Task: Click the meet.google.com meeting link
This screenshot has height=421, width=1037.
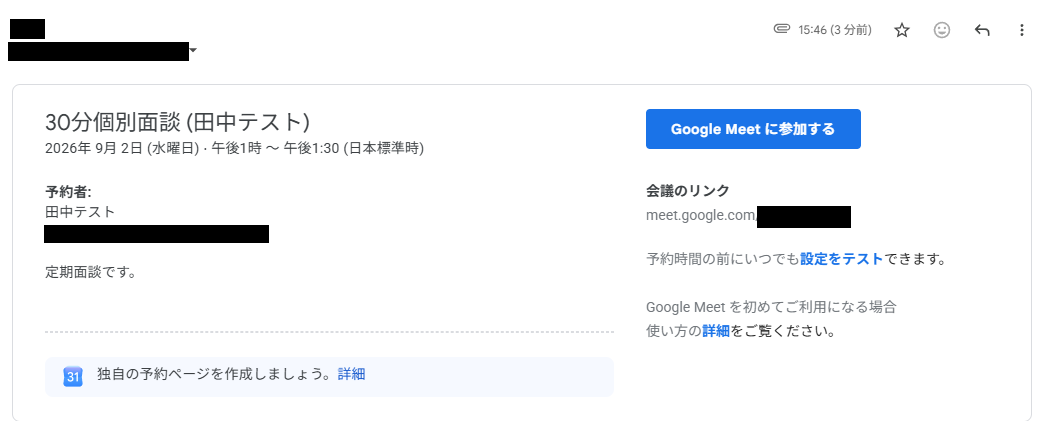Action: pyautogui.click(x=748, y=216)
